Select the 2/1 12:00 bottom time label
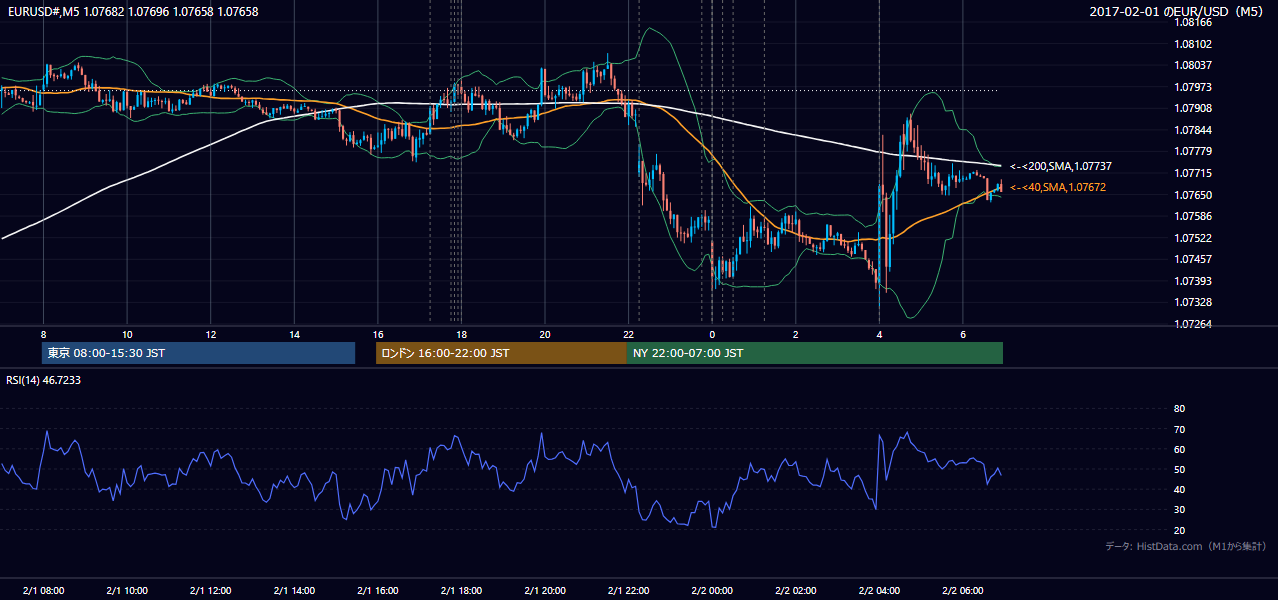 [x=210, y=591]
